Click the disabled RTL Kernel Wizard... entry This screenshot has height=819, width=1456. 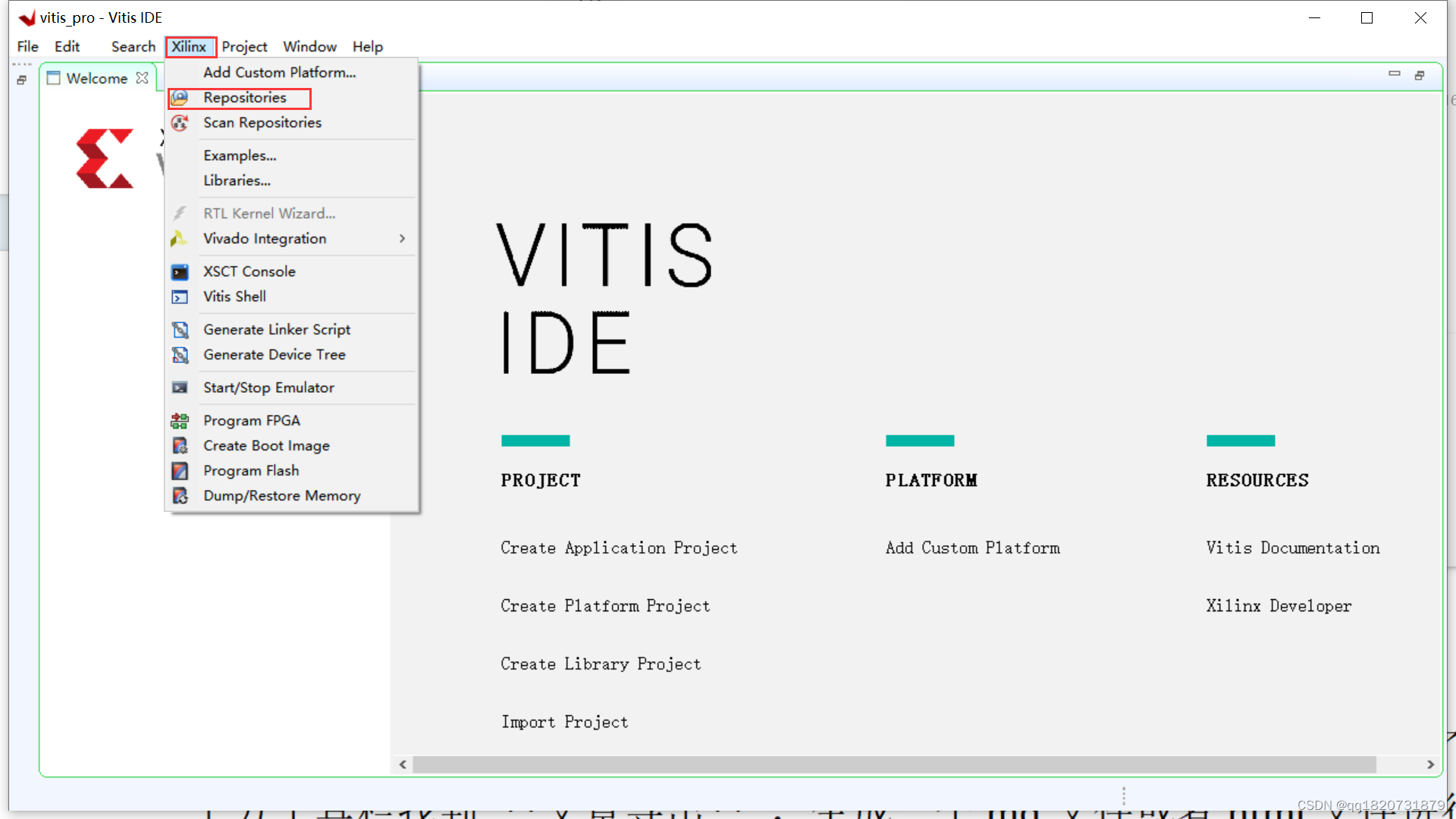click(x=269, y=214)
